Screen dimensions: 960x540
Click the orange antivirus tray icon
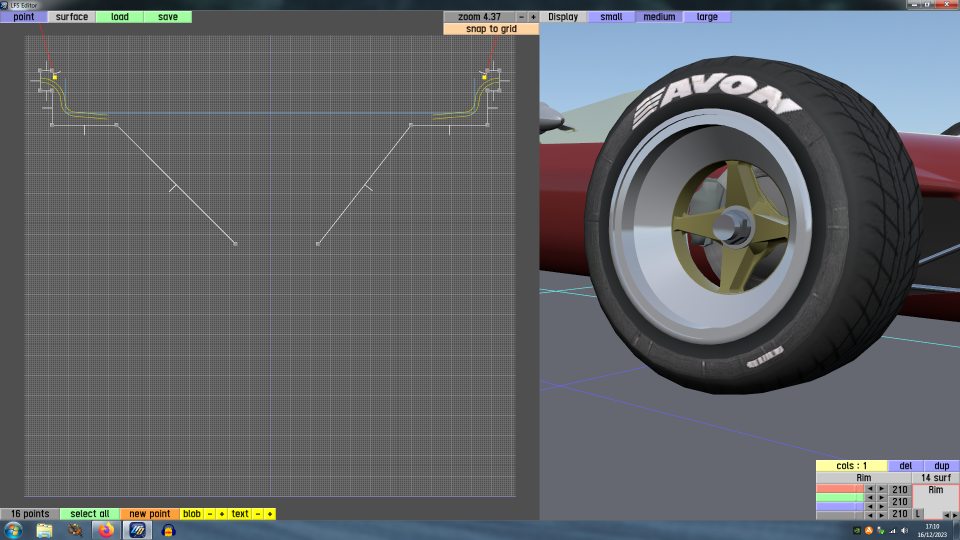point(869,531)
